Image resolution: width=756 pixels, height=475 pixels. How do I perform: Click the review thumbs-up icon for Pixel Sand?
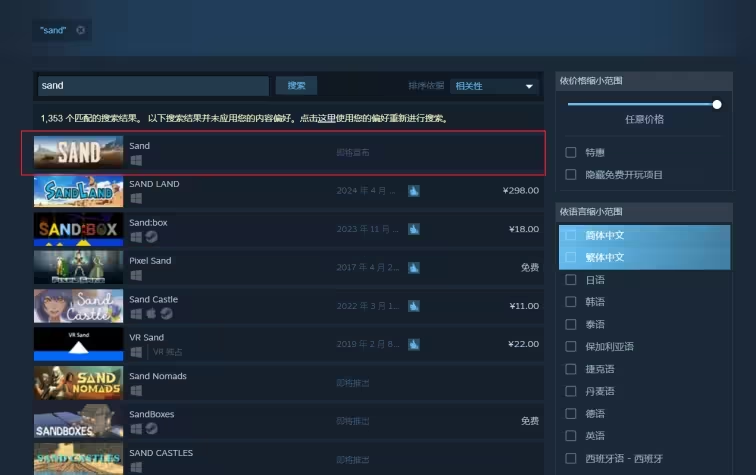tap(414, 268)
